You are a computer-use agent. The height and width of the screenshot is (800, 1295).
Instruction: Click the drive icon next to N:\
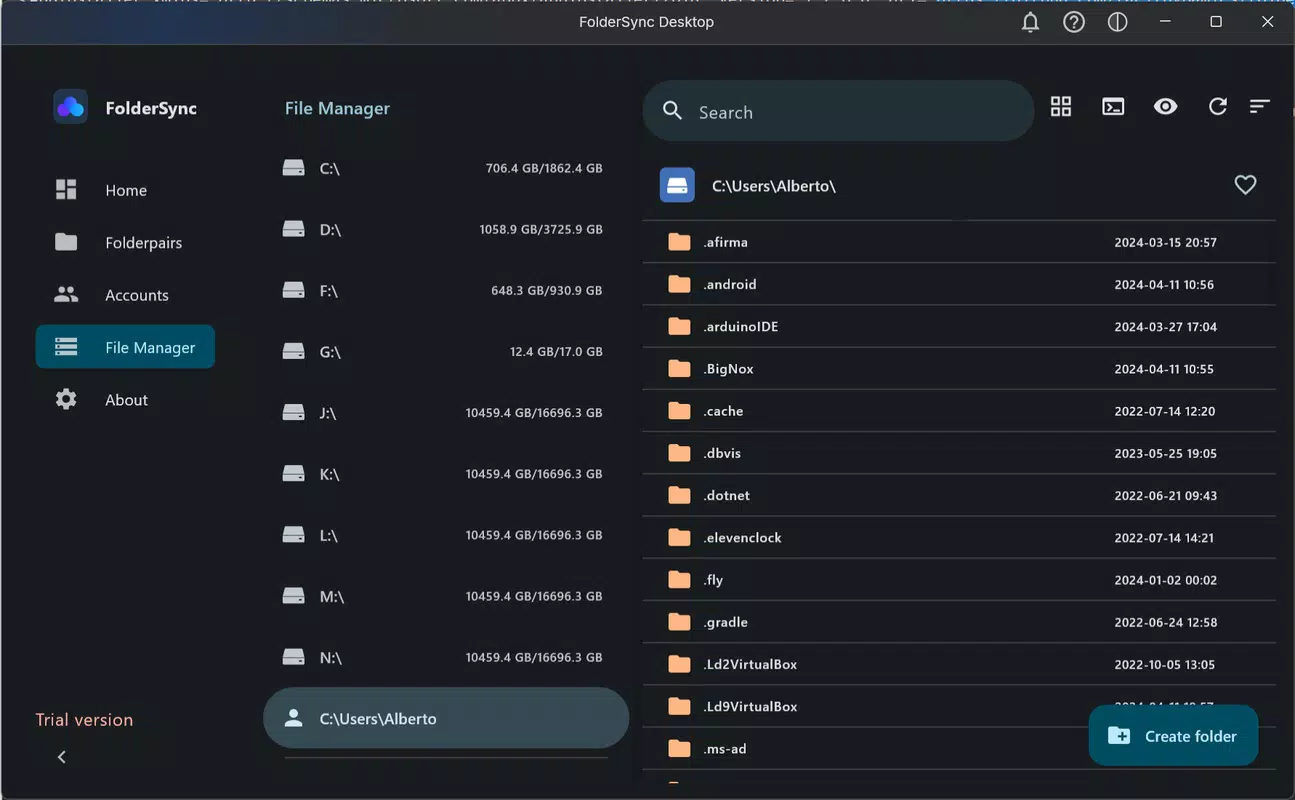tap(293, 657)
